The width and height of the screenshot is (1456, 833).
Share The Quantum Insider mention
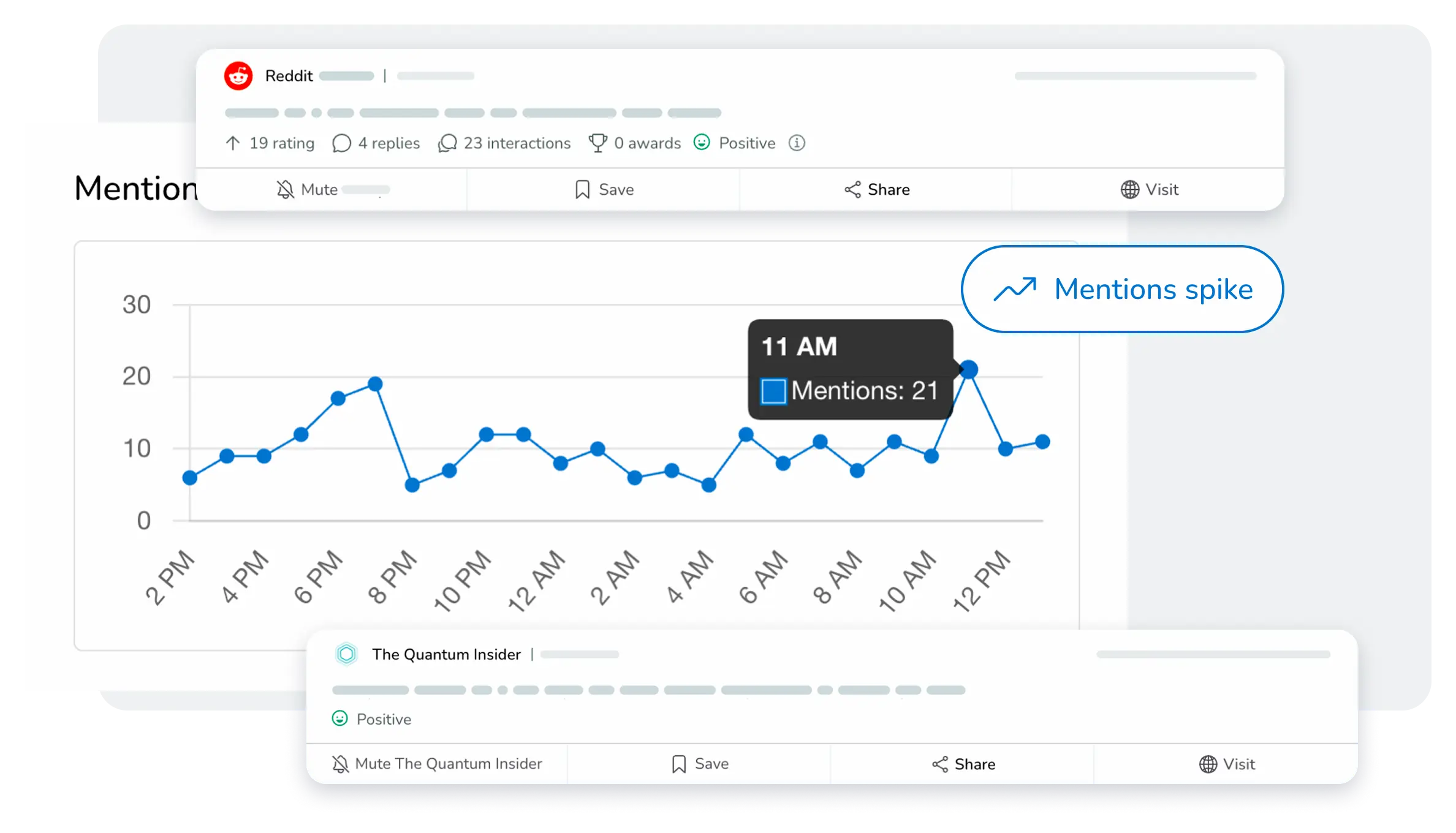point(963,764)
